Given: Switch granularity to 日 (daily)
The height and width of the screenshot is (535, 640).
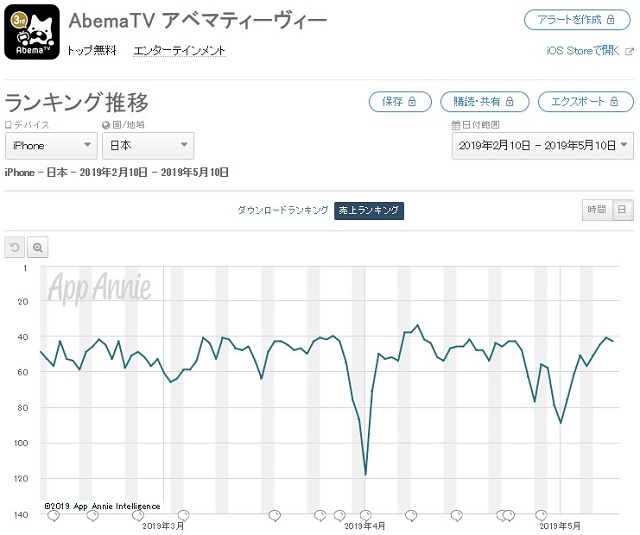Looking at the screenshot, I should (x=622, y=210).
